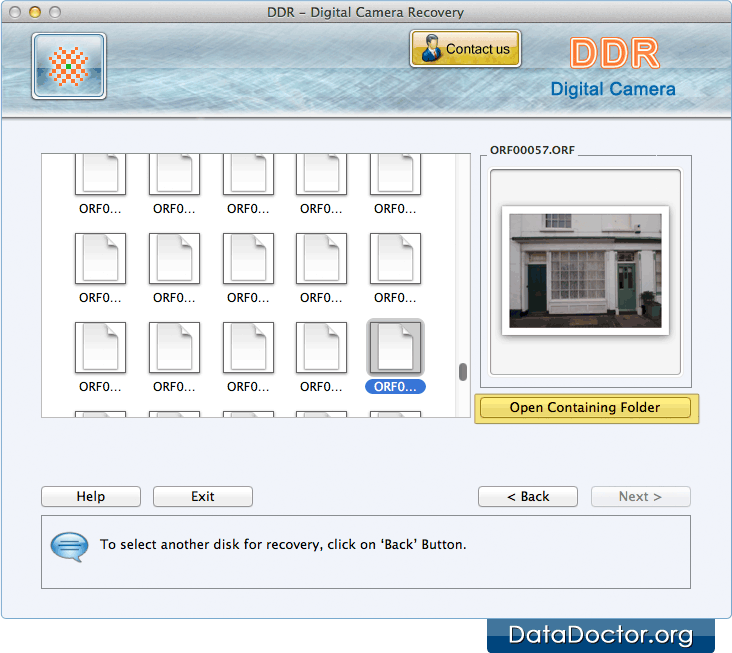Click the highlighted blue ORF0... file label
This screenshot has width=732, height=653.
click(x=395, y=386)
